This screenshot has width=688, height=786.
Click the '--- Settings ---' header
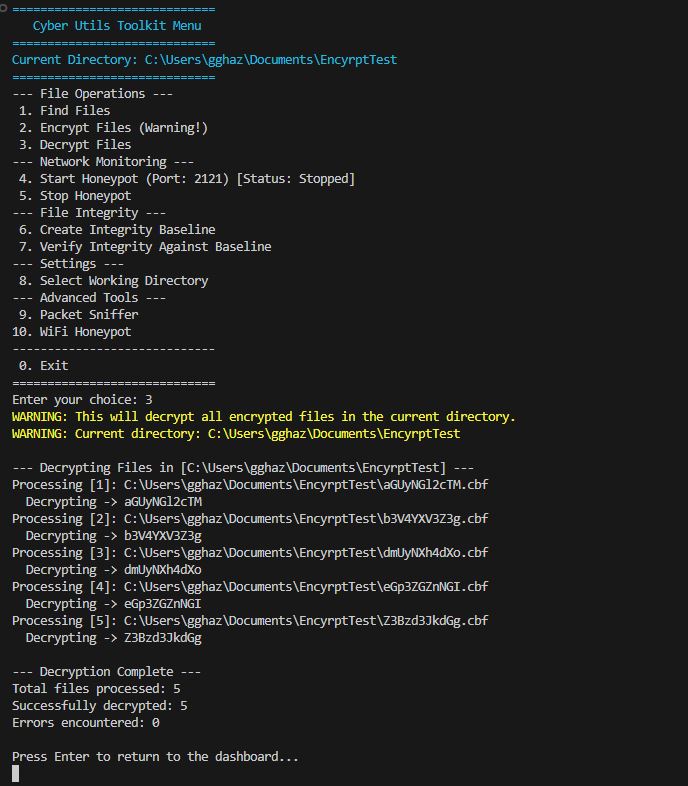pos(68,264)
